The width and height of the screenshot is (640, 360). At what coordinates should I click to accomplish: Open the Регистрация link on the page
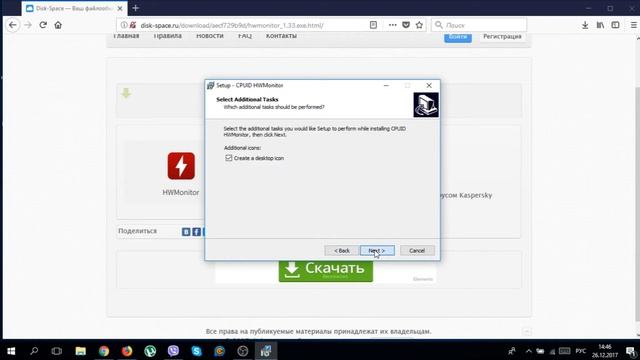502,36
